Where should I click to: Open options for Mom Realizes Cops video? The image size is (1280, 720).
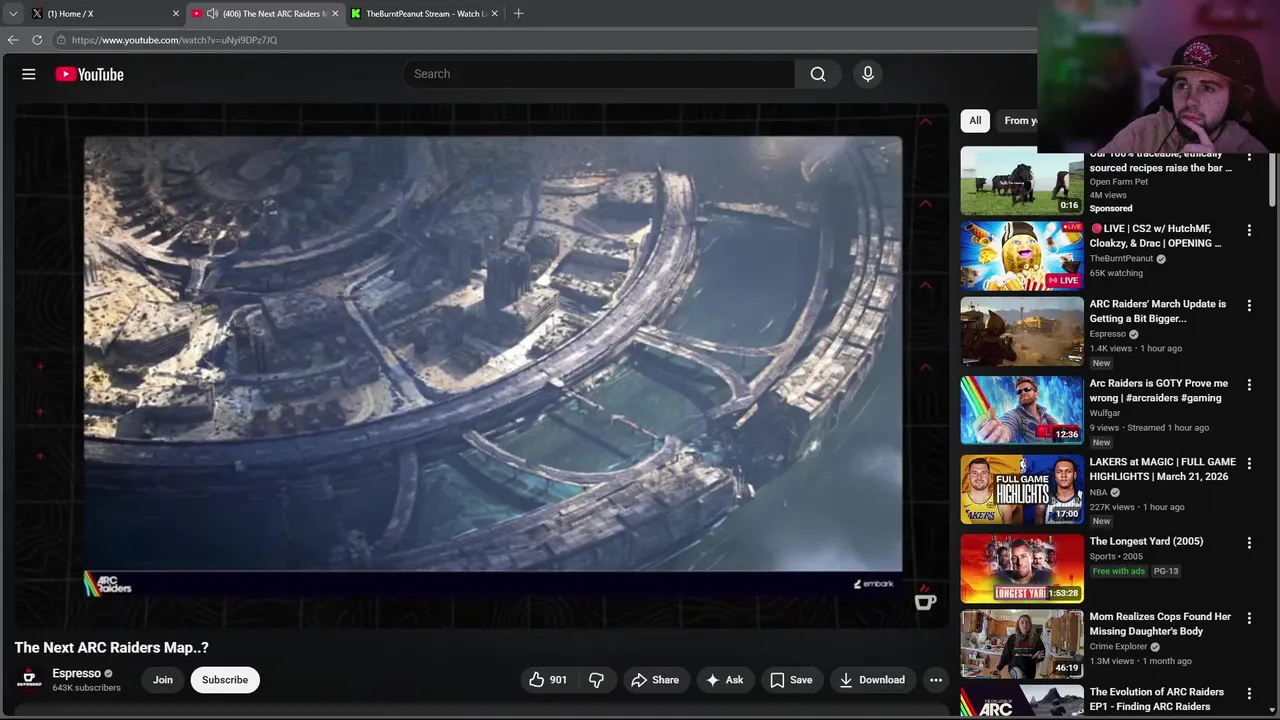[x=1249, y=618]
